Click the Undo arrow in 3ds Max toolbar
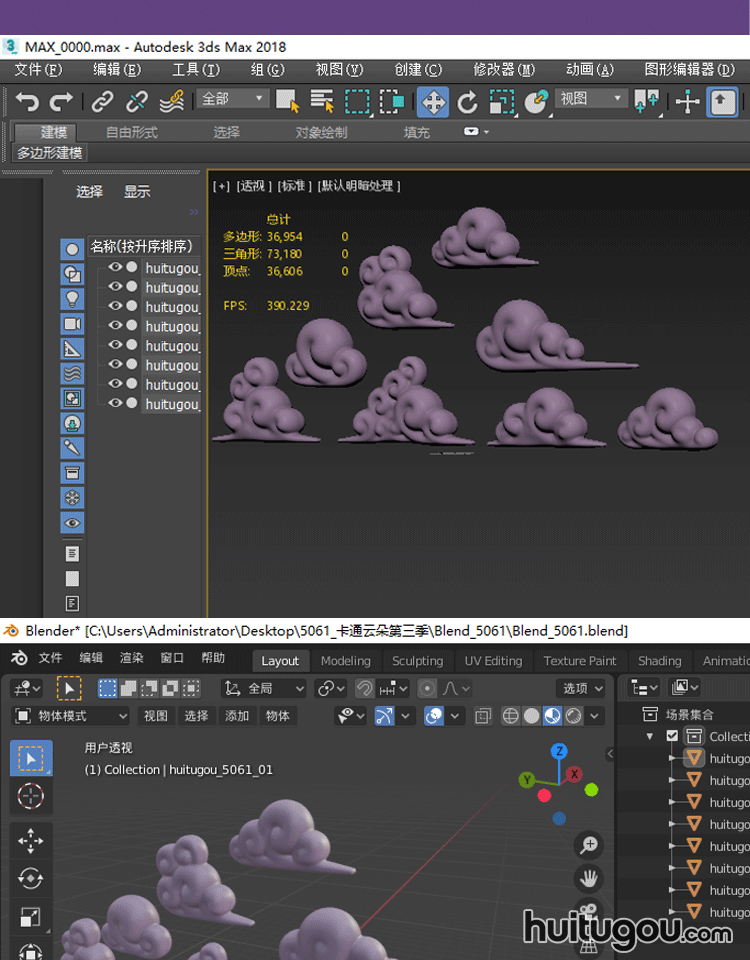Screen dimensions: 750x960 (x=27, y=102)
